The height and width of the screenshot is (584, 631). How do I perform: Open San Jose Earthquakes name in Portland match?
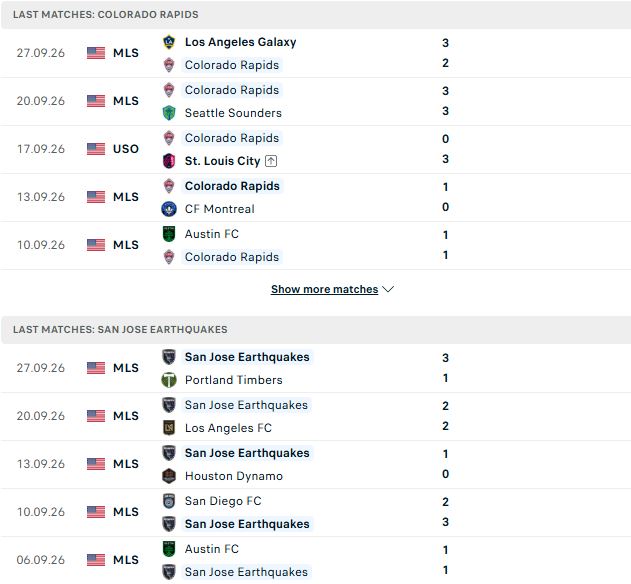coord(247,357)
